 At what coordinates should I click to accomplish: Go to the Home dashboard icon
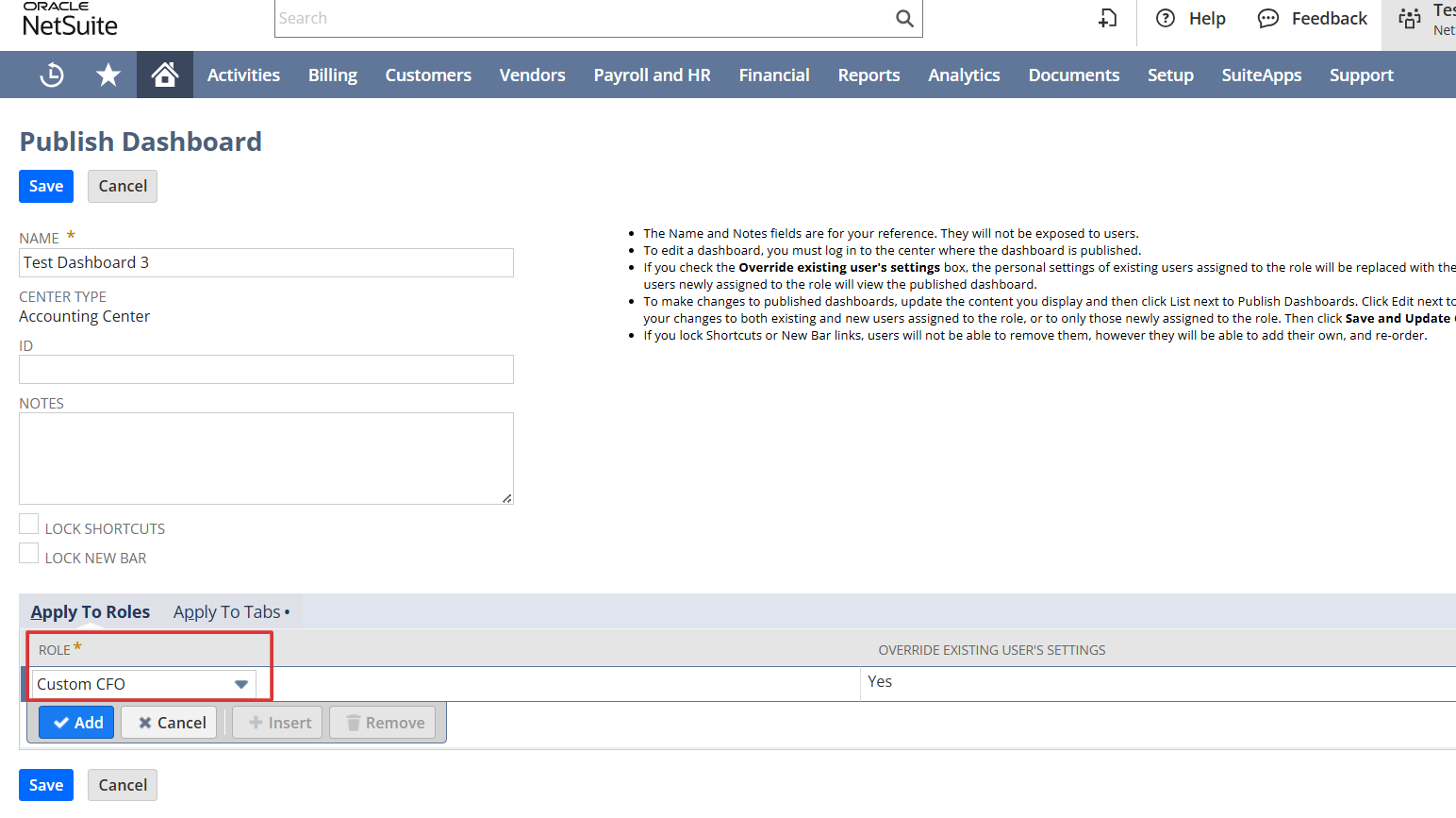tap(165, 75)
